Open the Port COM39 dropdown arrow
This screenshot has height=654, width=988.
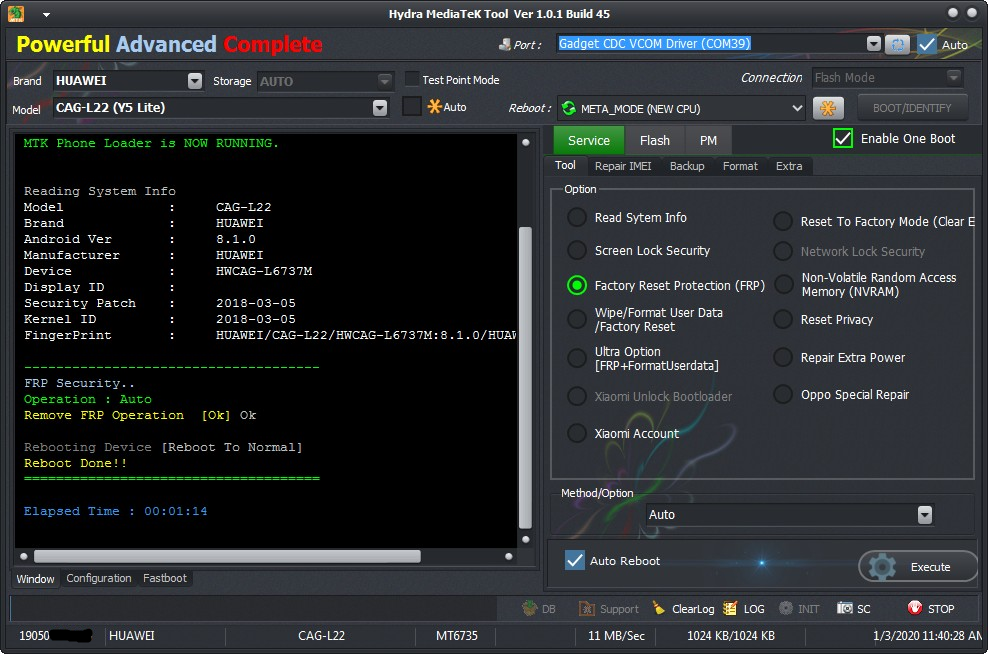(873, 43)
